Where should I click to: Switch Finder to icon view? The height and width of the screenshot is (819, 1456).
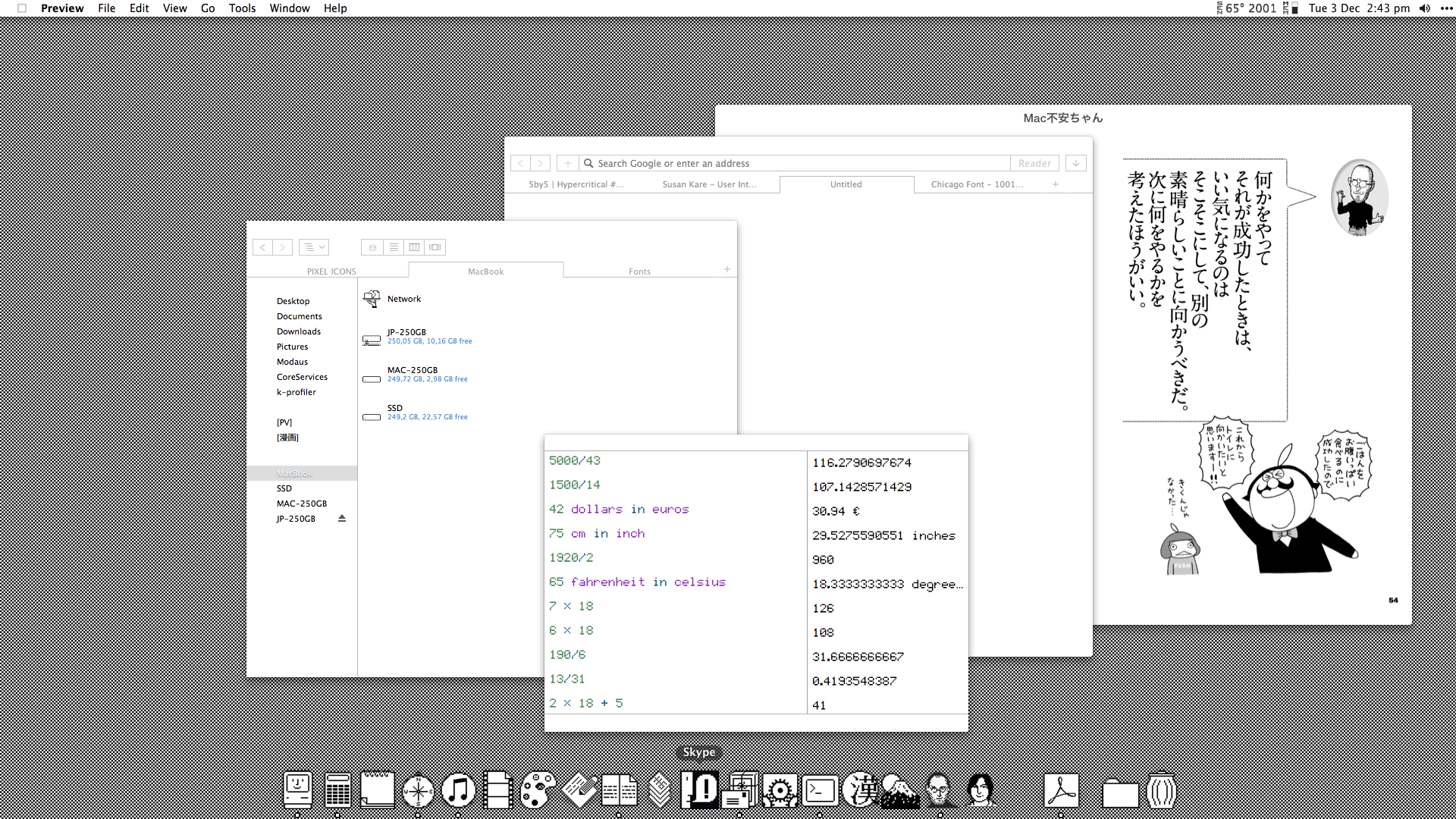tap(372, 247)
